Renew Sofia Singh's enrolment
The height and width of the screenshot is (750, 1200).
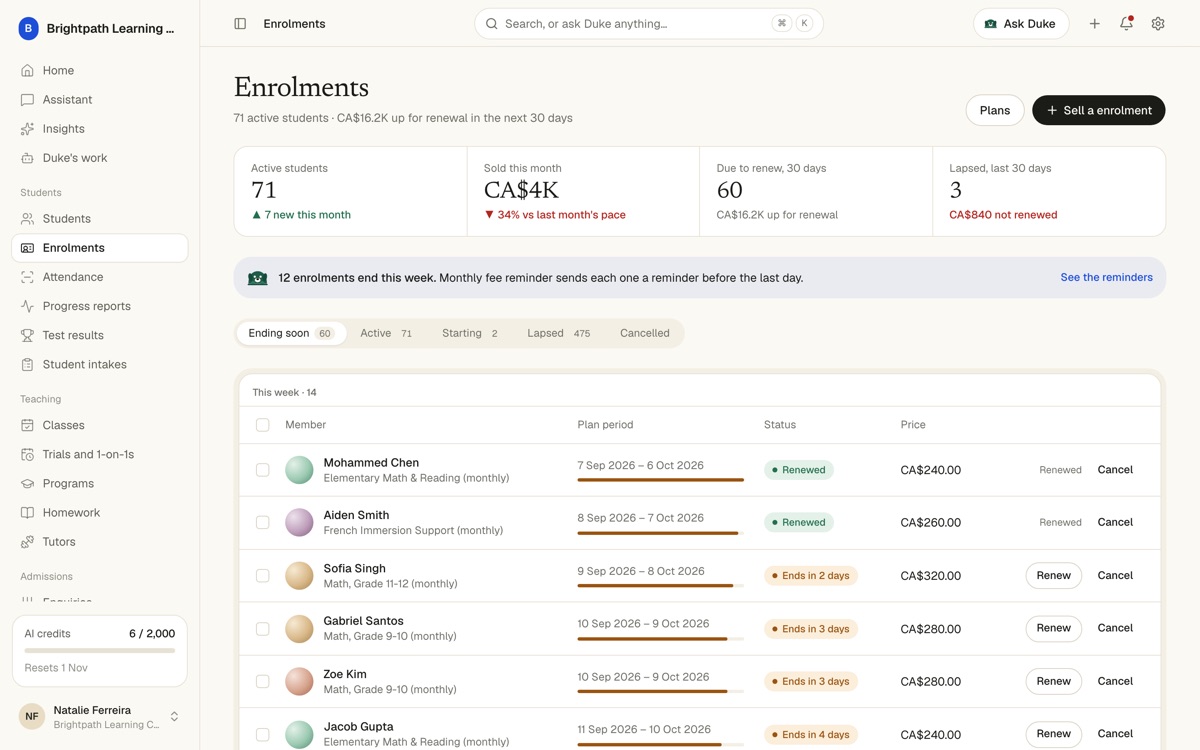pos(1054,575)
